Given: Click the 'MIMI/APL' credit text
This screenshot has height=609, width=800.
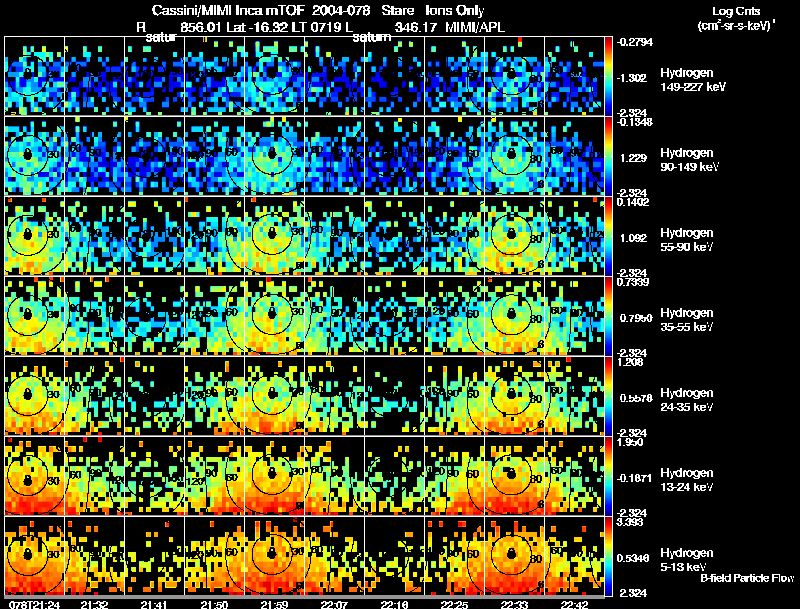Looking at the screenshot, I should (475, 27).
